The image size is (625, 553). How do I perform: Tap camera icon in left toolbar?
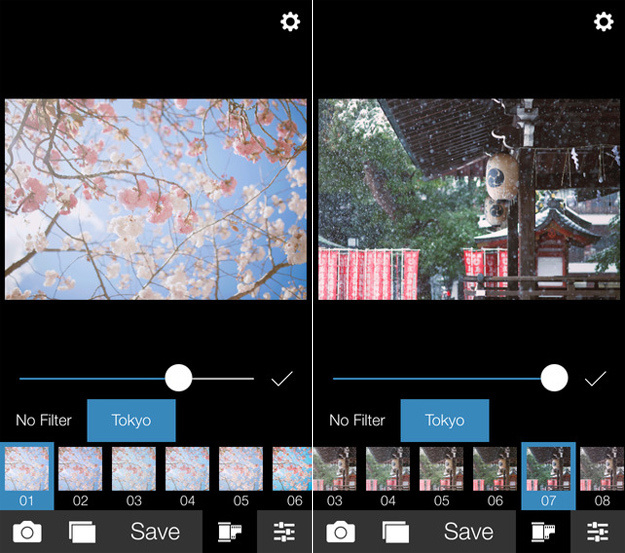27,532
